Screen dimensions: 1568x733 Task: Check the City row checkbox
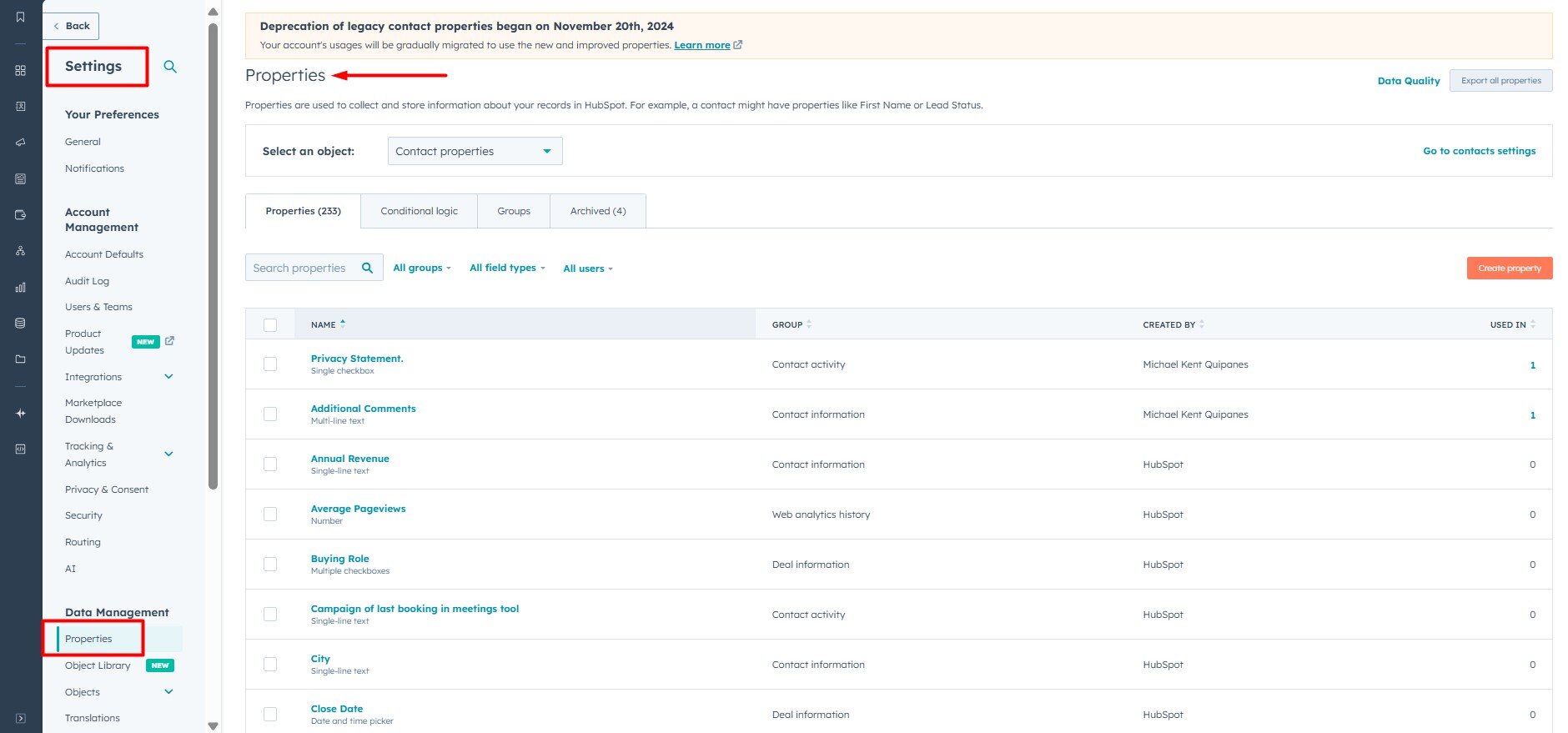click(270, 665)
